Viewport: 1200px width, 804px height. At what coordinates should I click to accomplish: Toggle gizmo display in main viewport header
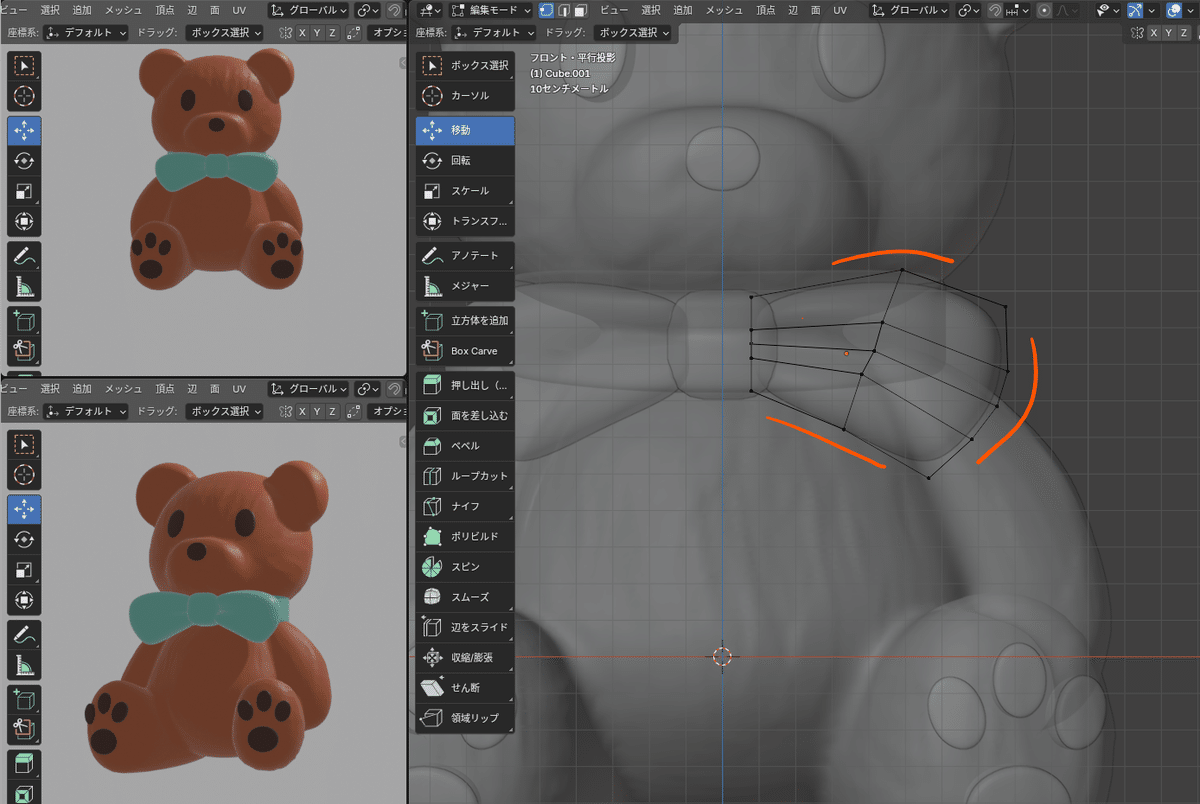[1136, 10]
